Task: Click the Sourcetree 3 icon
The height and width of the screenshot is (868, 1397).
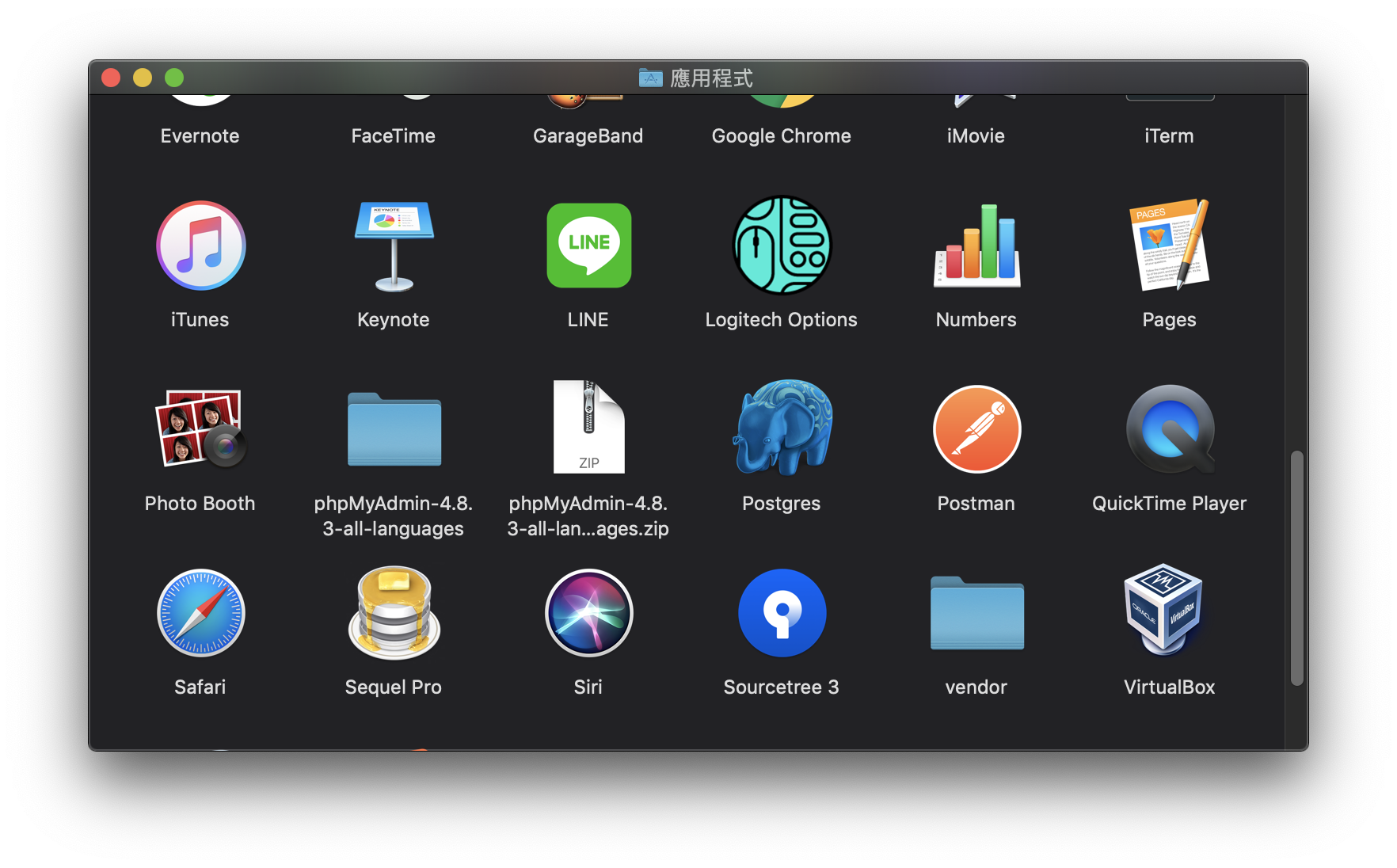Action: click(782, 613)
